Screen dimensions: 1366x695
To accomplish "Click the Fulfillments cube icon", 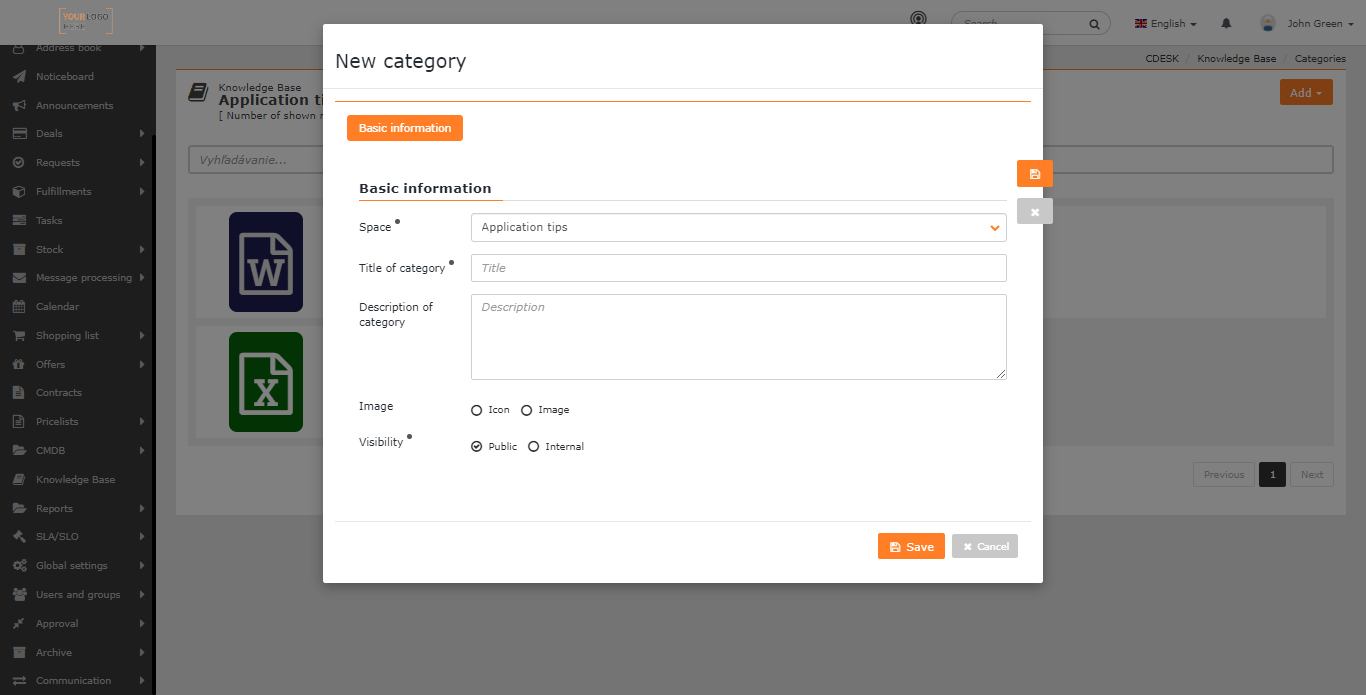I will [18, 191].
